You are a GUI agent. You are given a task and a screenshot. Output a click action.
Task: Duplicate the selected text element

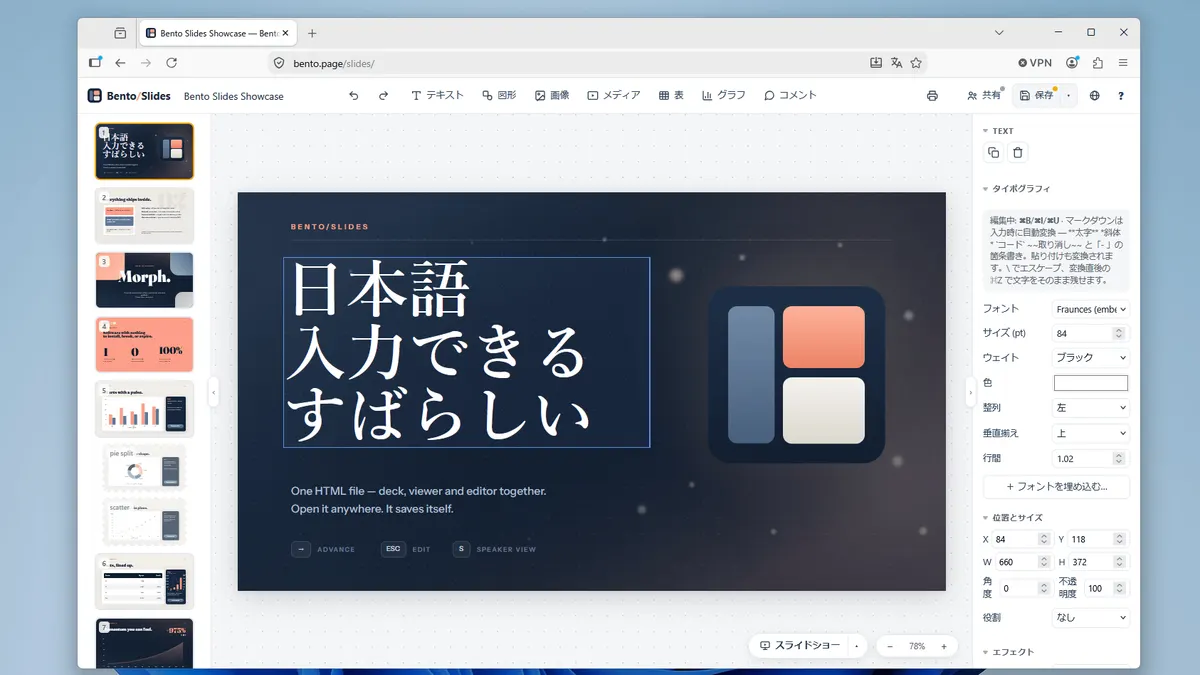pyautogui.click(x=993, y=153)
